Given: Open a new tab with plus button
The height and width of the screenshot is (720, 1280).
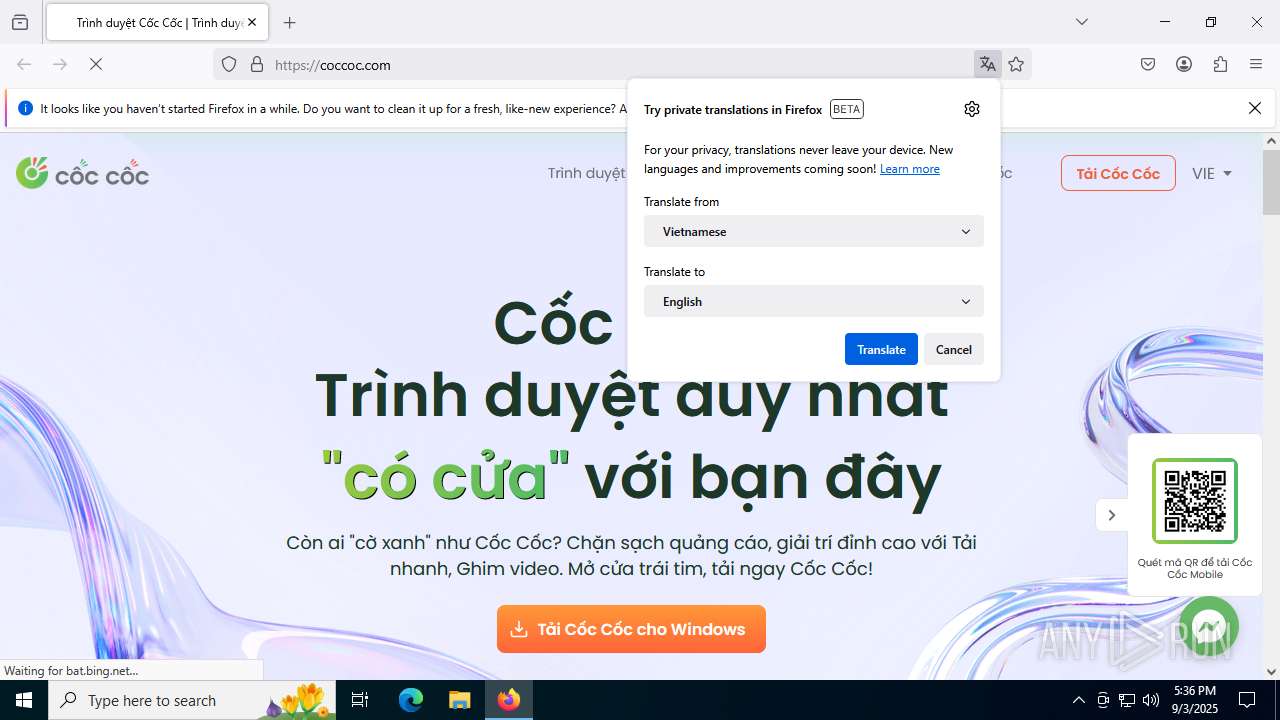Looking at the screenshot, I should (x=290, y=22).
